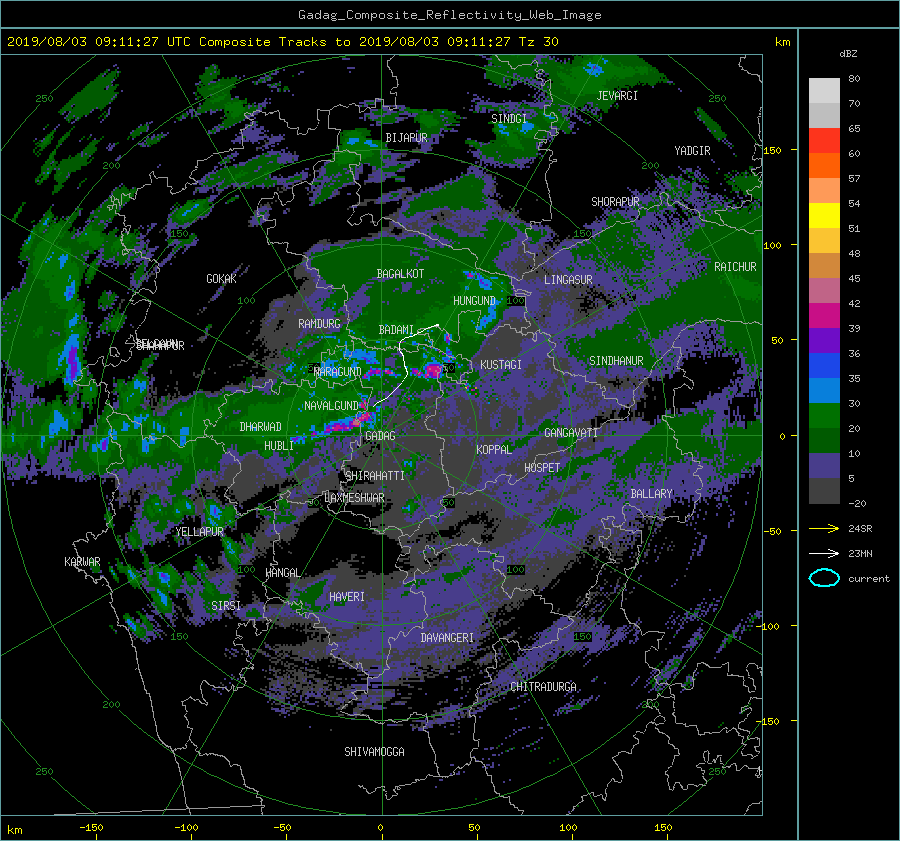Select the slate purple 5-10 dBZ swatch
Screen dimensions: 900x841
pos(824,466)
